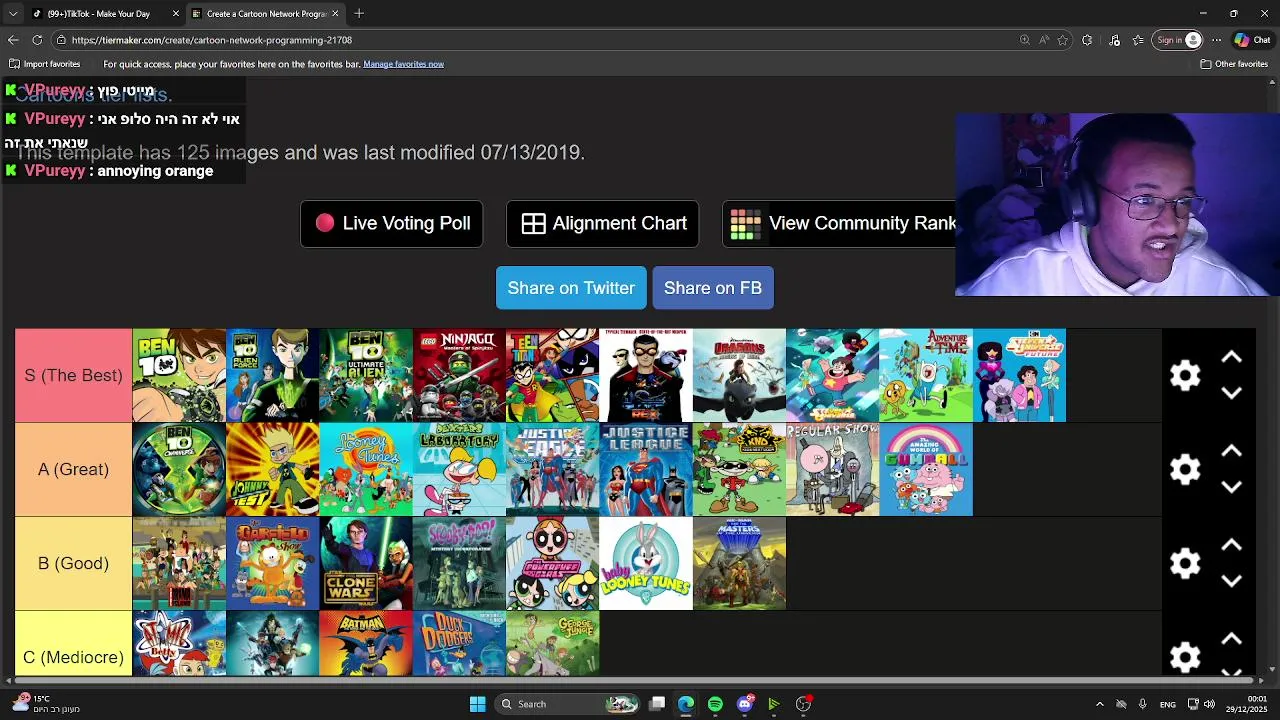The image size is (1280, 720).
Task: Open settings gear for A (Great) tier
Action: (x=1185, y=470)
